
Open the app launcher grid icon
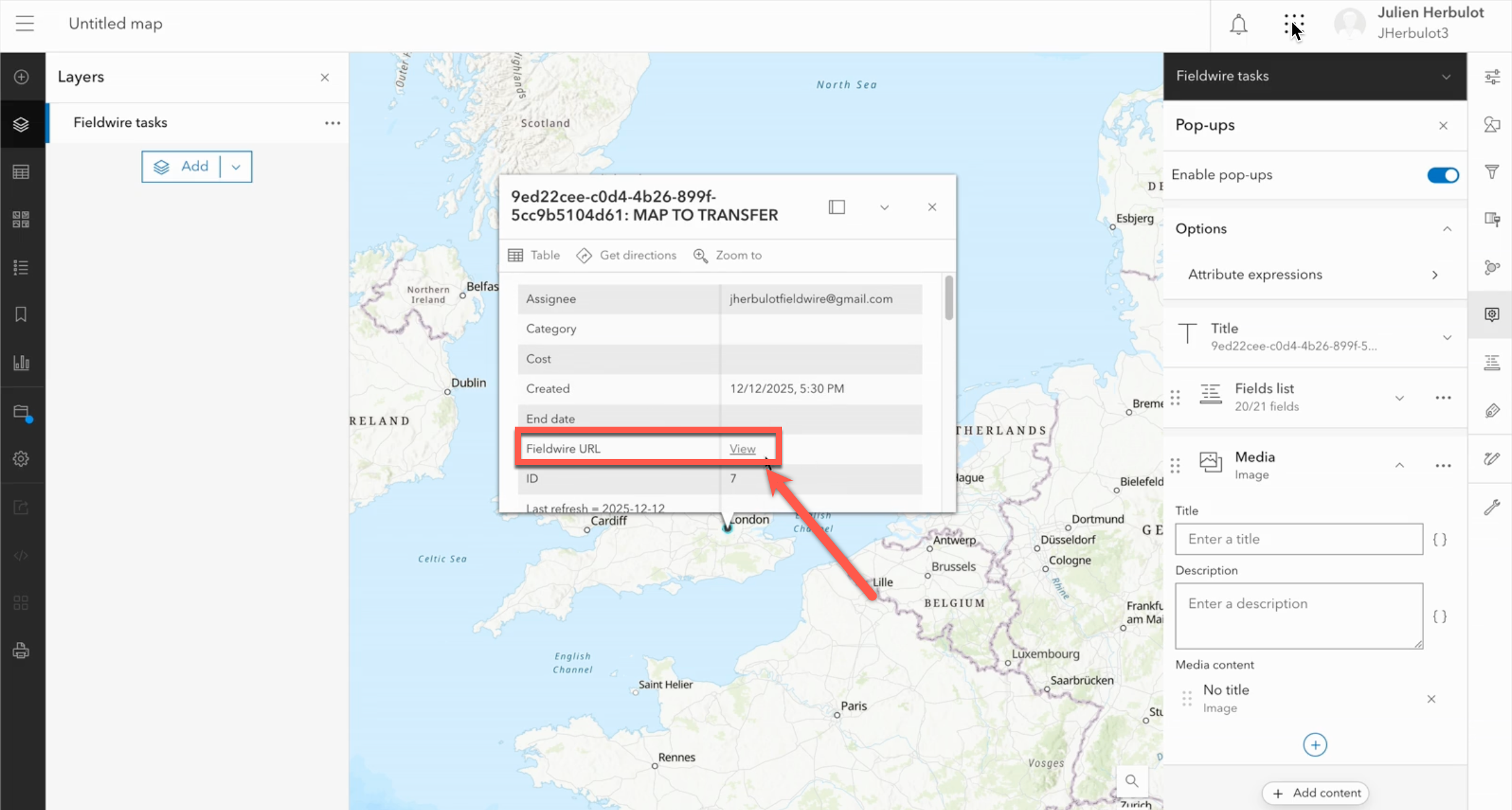tap(1293, 25)
